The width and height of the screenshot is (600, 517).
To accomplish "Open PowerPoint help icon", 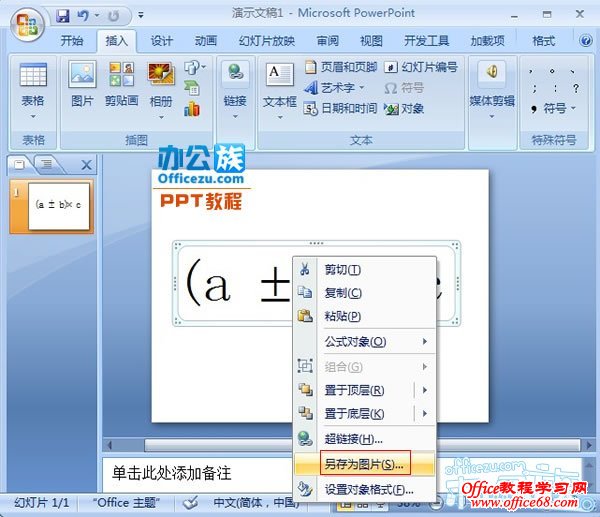I will pos(586,40).
